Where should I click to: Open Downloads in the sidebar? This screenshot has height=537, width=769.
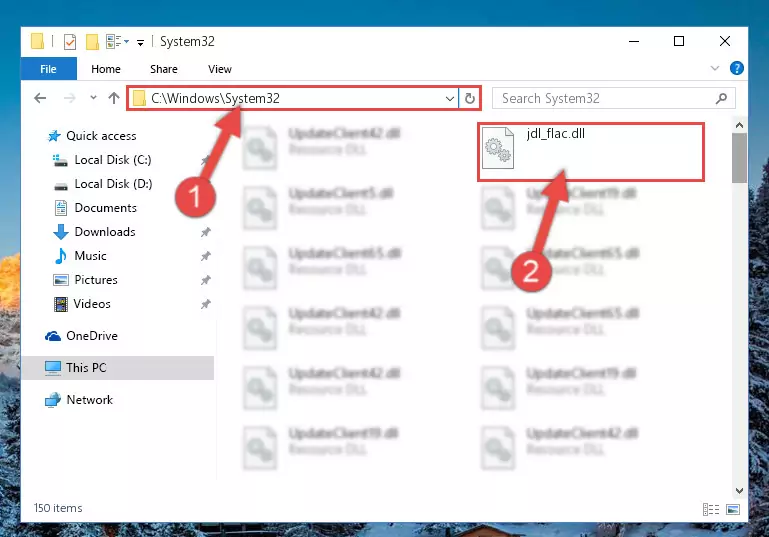[x=105, y=232]
